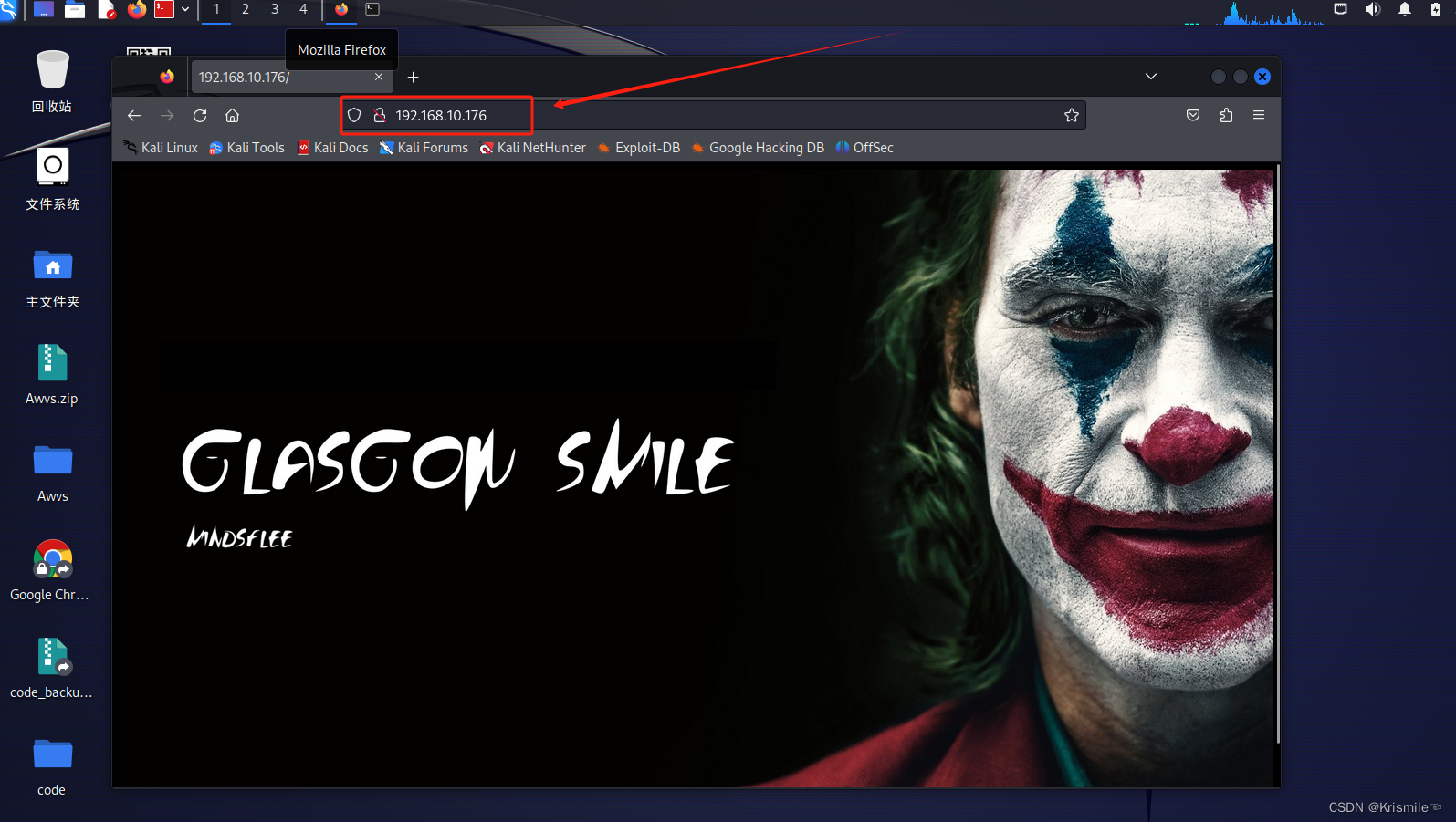The height and width of the screenshot is (822, 1456).
Task: Select the 主文件夹 home folder icon
Action: 53,278
